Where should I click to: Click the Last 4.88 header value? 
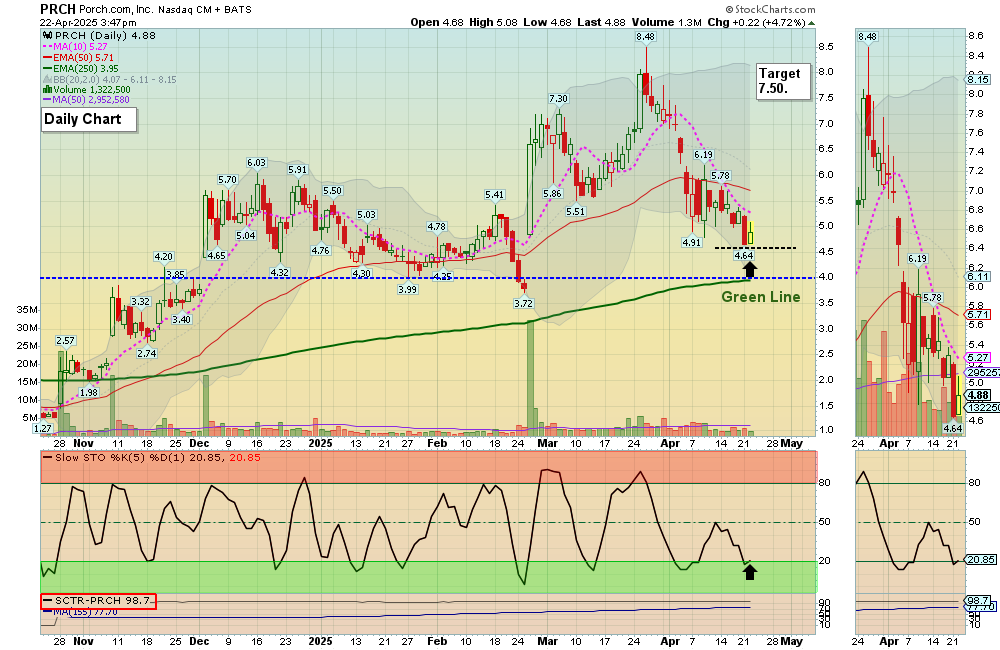coord(601,22)
